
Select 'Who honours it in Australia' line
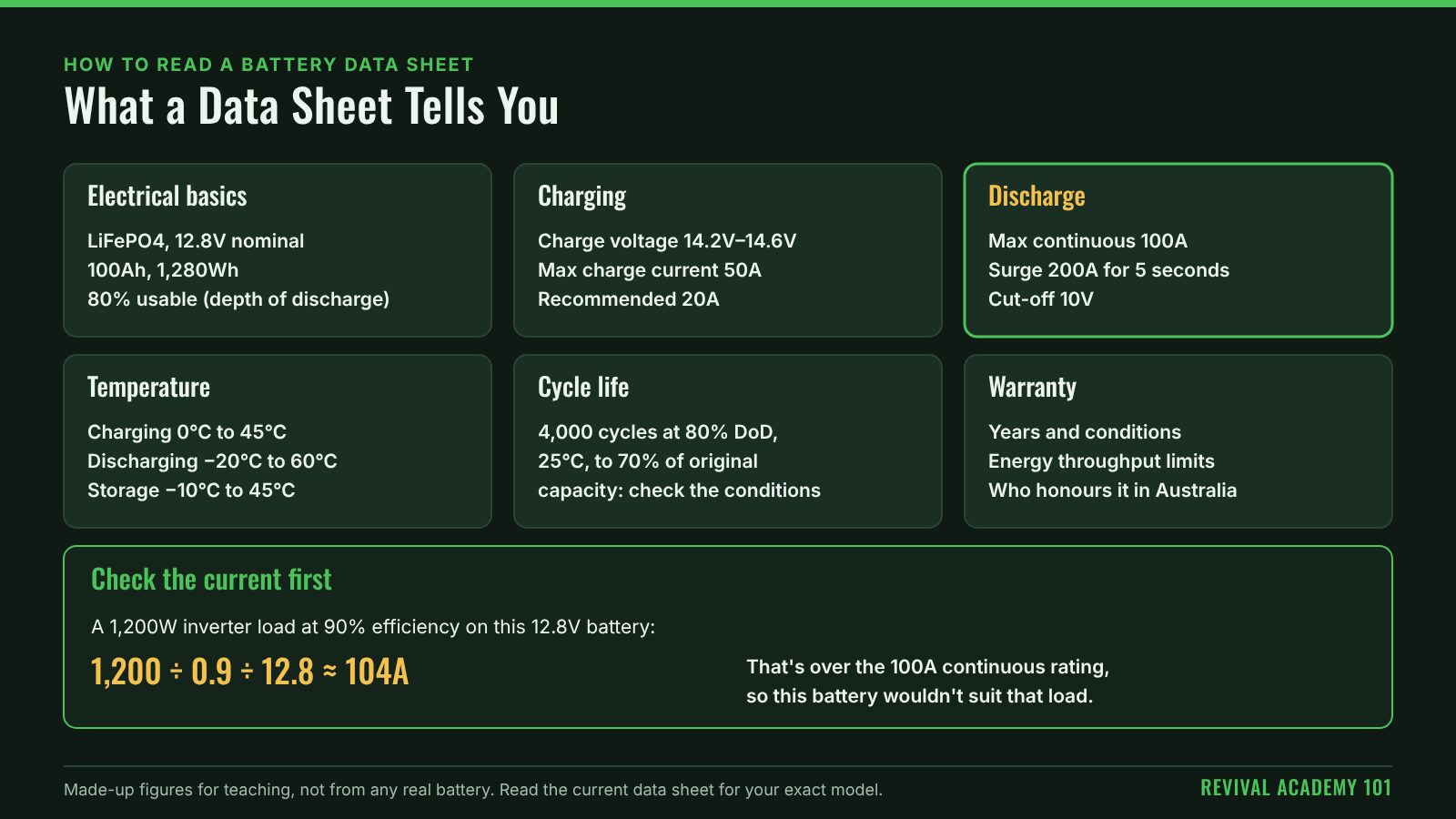point(1112,490)
